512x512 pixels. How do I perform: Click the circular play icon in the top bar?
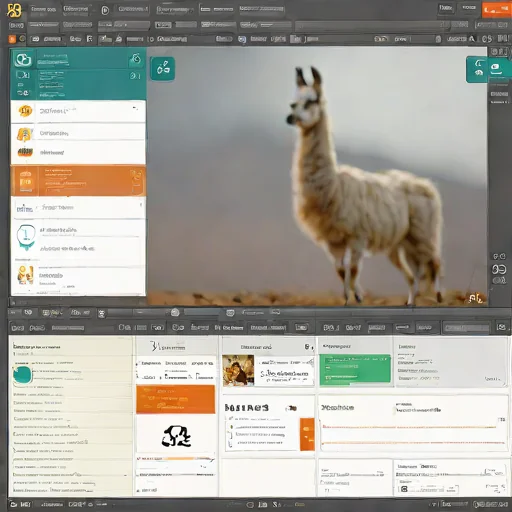[x=105, y=11]
